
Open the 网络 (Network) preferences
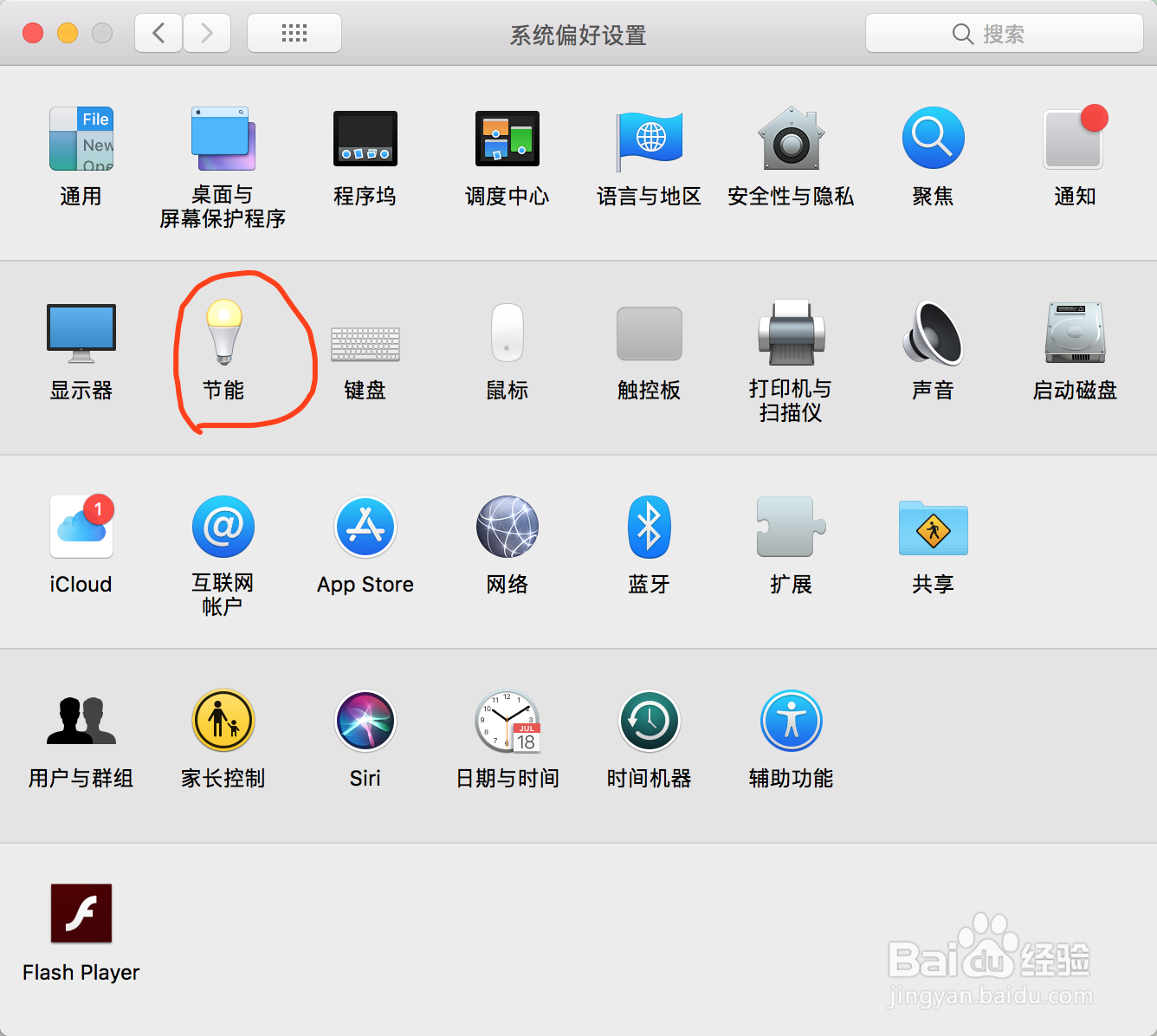click(507, 527)
